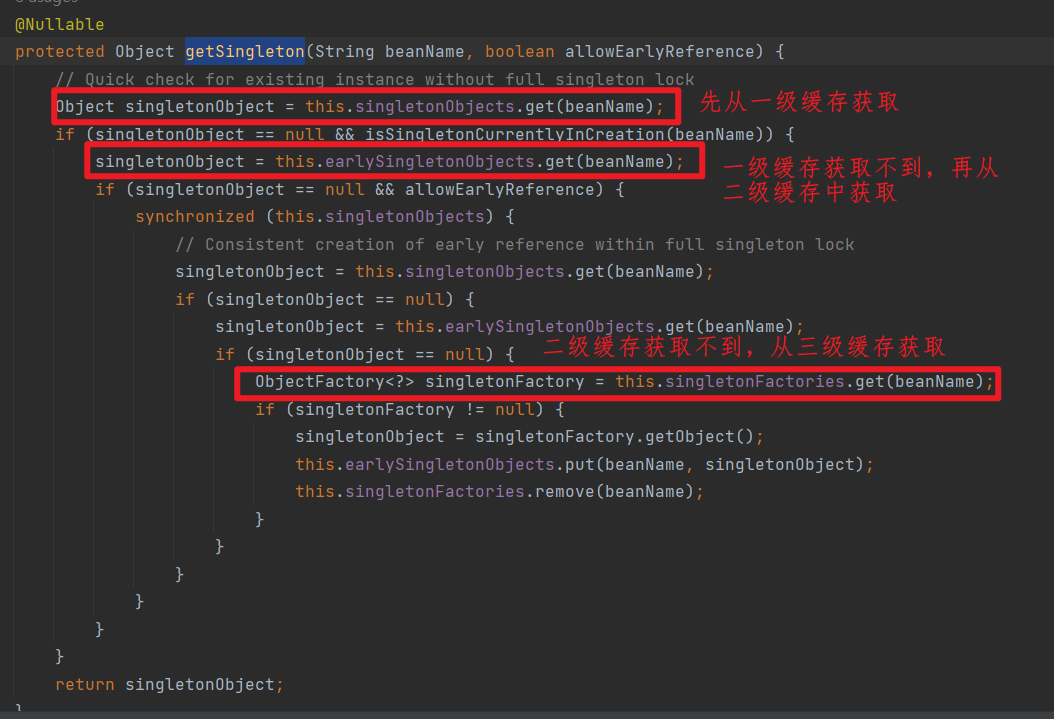The width and height of the screenshot is (1054, 719).
Task: Click the 'String beanName' parameter
Action: pyautogui.click(x=389, y=52)
